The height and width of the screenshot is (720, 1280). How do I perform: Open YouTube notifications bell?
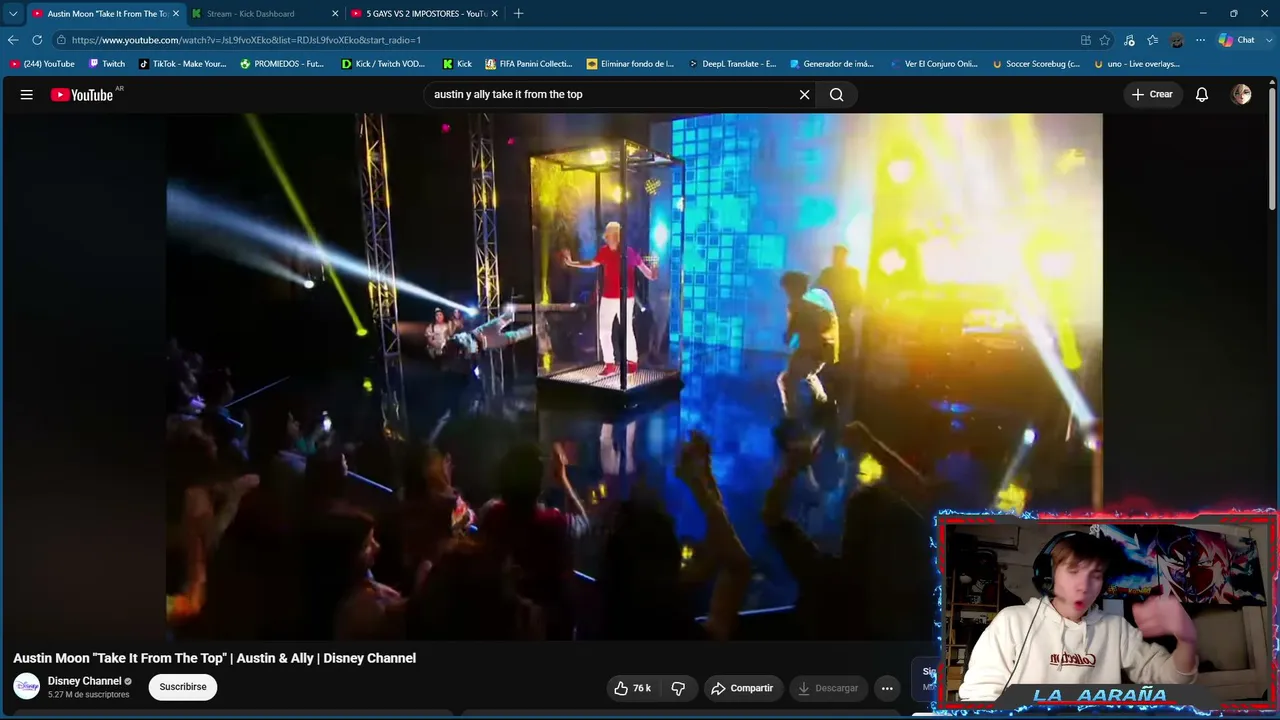pyautogui.click(x=1202, y=94)
